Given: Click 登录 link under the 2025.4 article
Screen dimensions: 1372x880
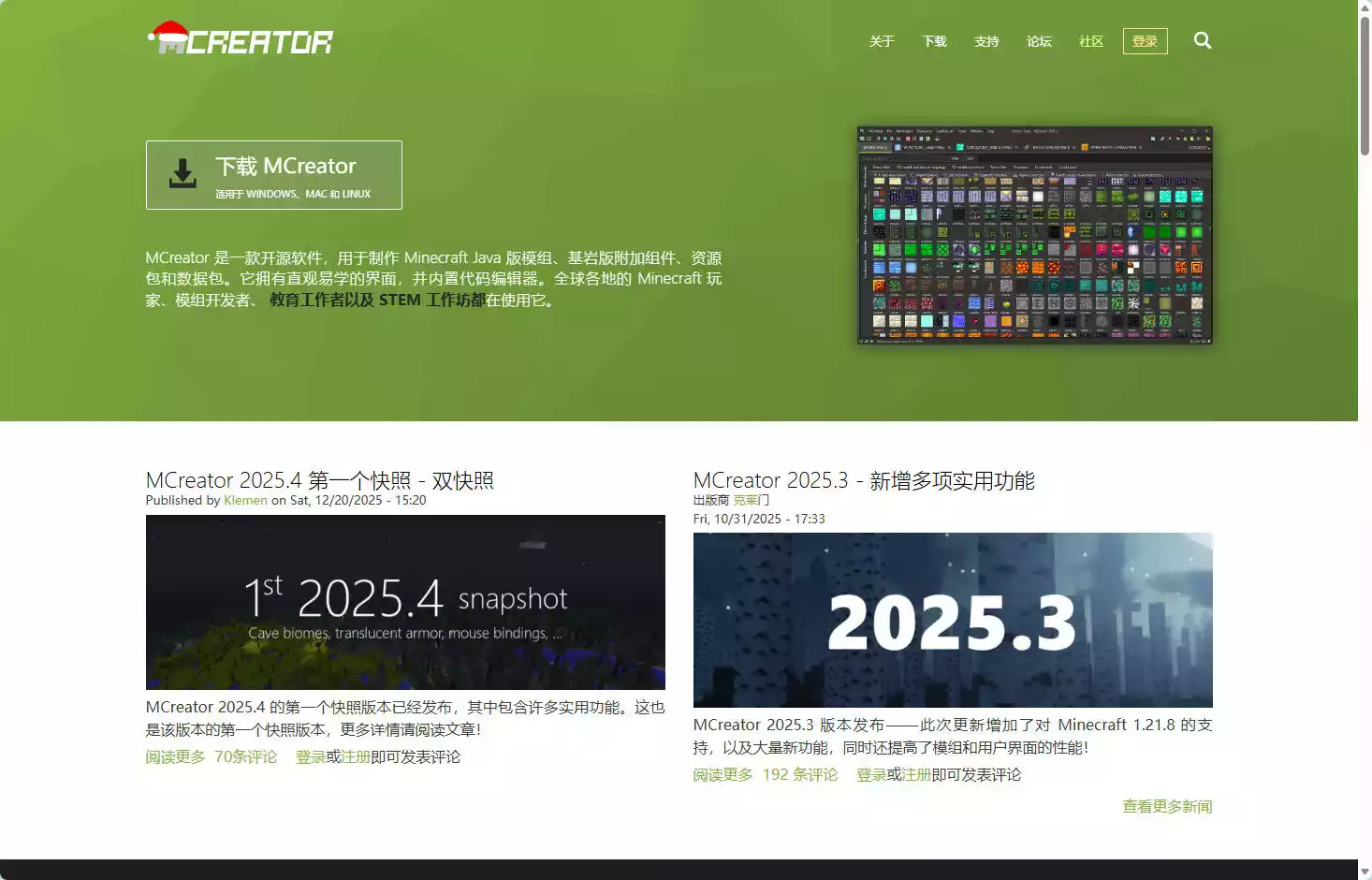Looking at the screenshot, I should click(x=311, y=756).
